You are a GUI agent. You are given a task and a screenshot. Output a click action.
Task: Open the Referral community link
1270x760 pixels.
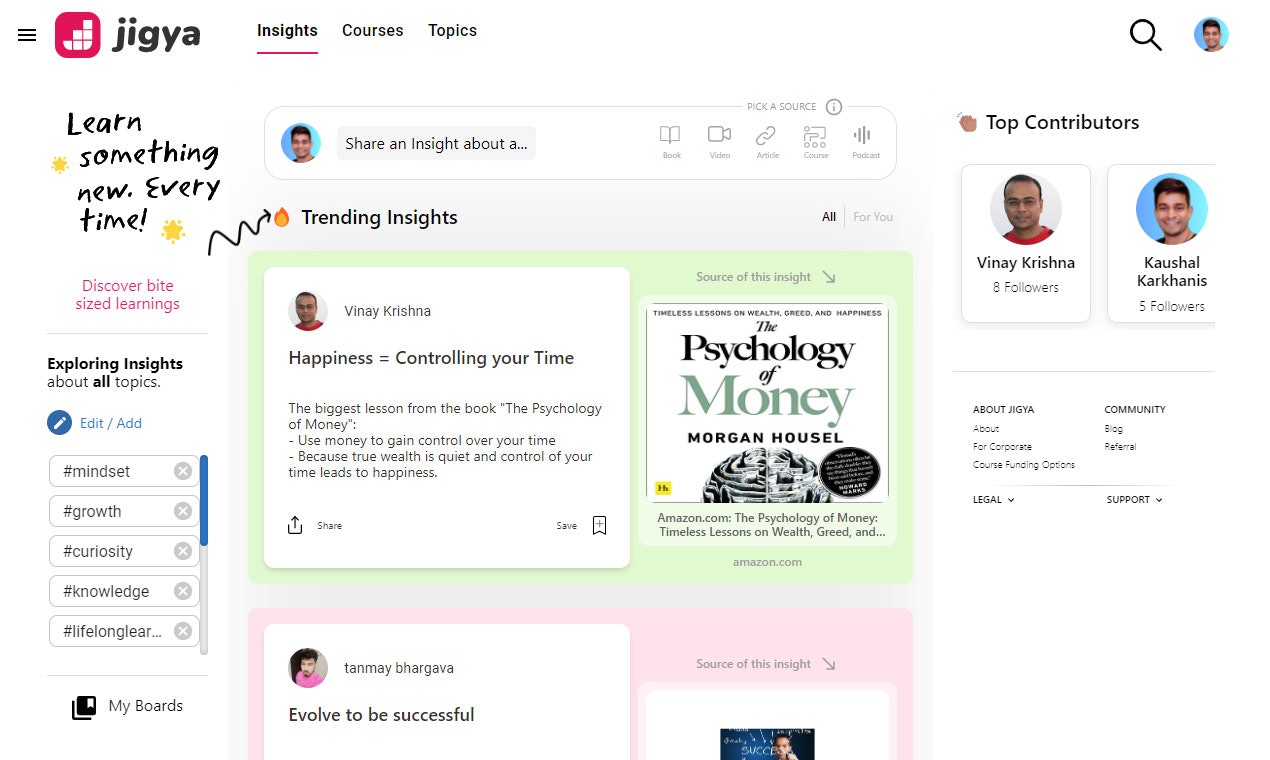coord(1120,446)
